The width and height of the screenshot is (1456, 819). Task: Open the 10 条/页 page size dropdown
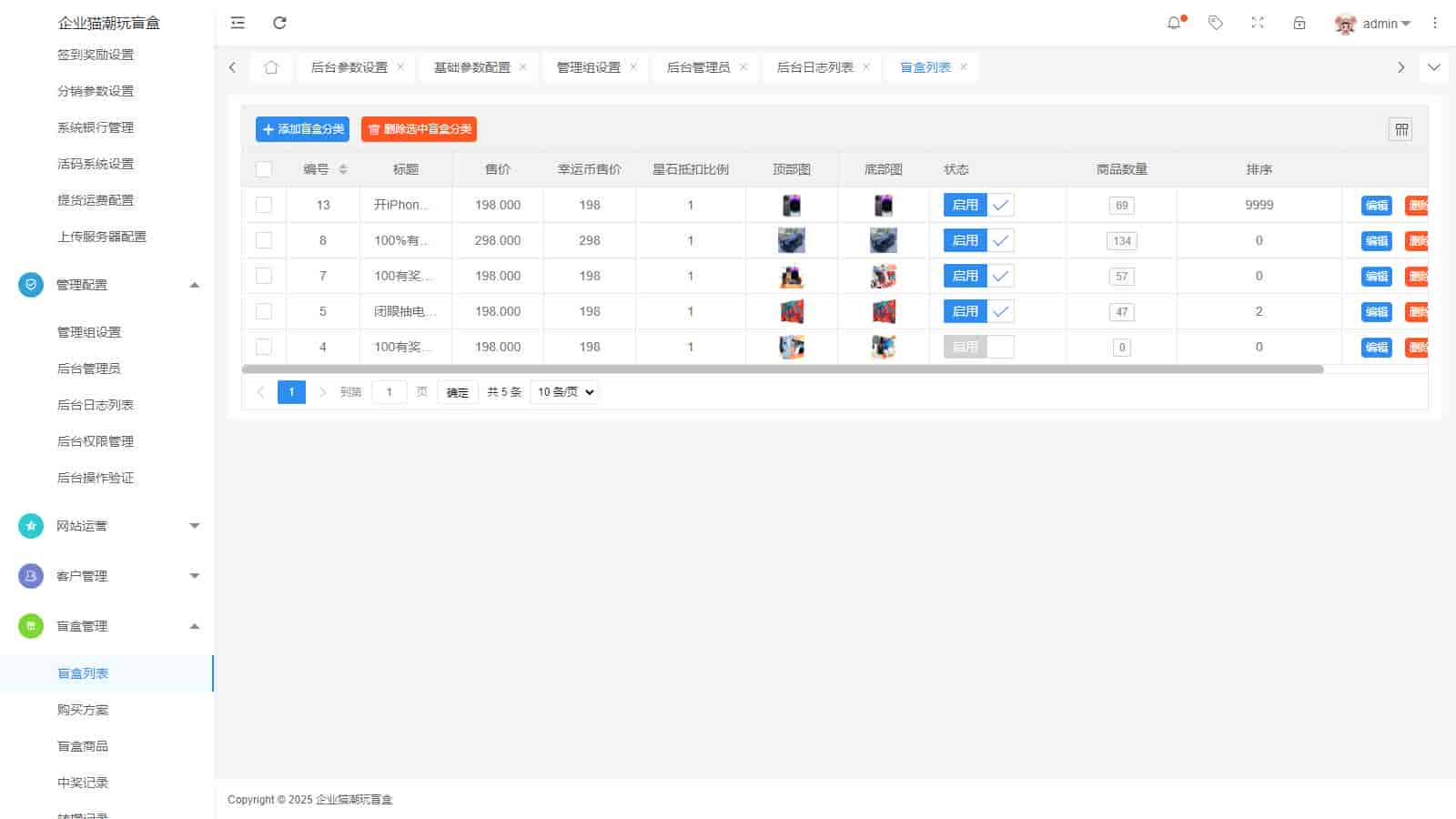pos(565,392)
